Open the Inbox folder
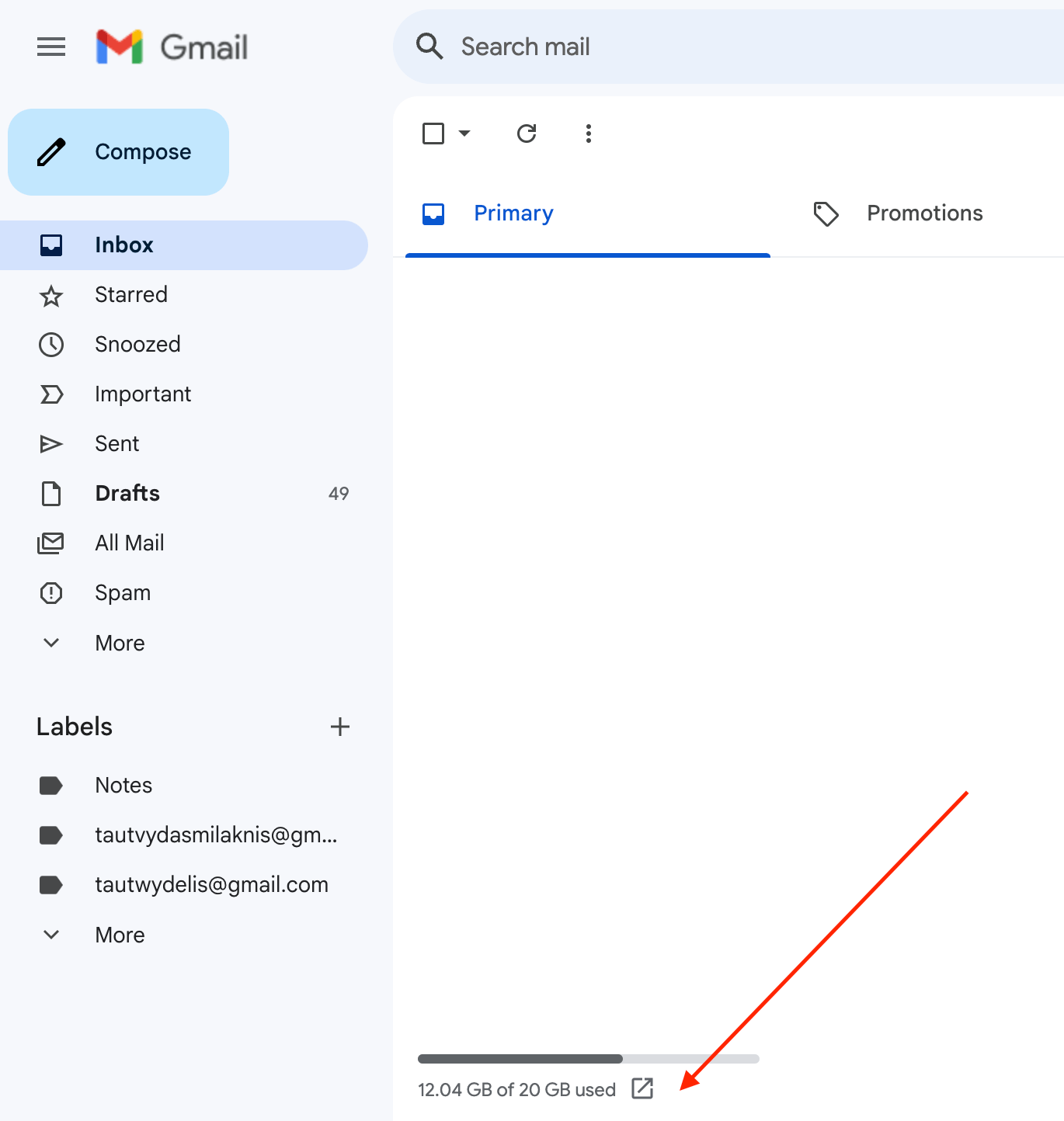 pyautogui.click(x=184, y=245)
